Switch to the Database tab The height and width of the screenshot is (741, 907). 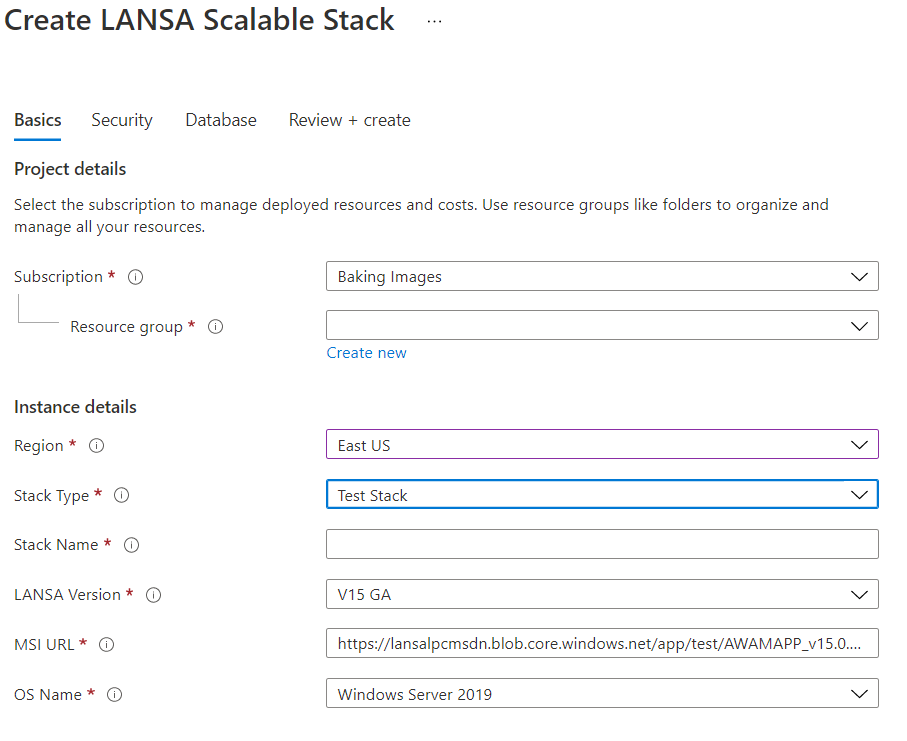pos(221,120)
